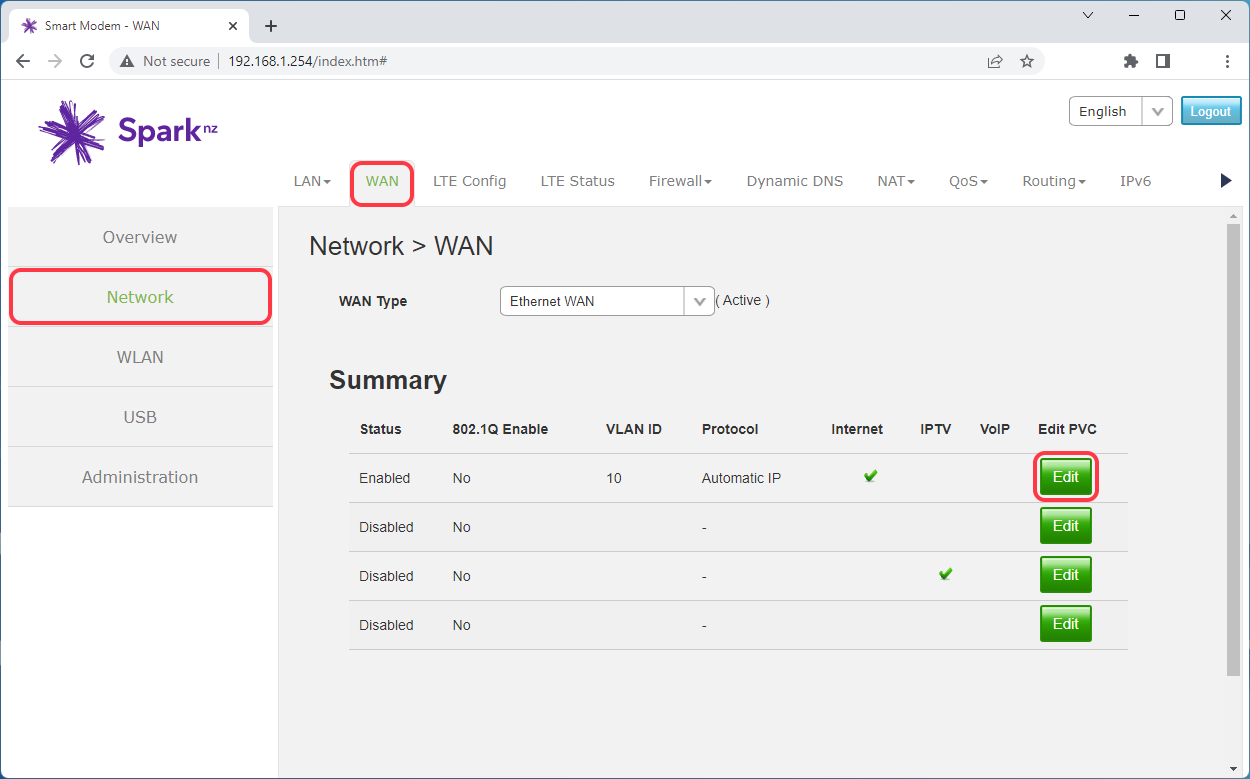The width and height of the screenshot is (1250, 779).
Task: Open the WAN Type dropdown
Action: point(606,301)
